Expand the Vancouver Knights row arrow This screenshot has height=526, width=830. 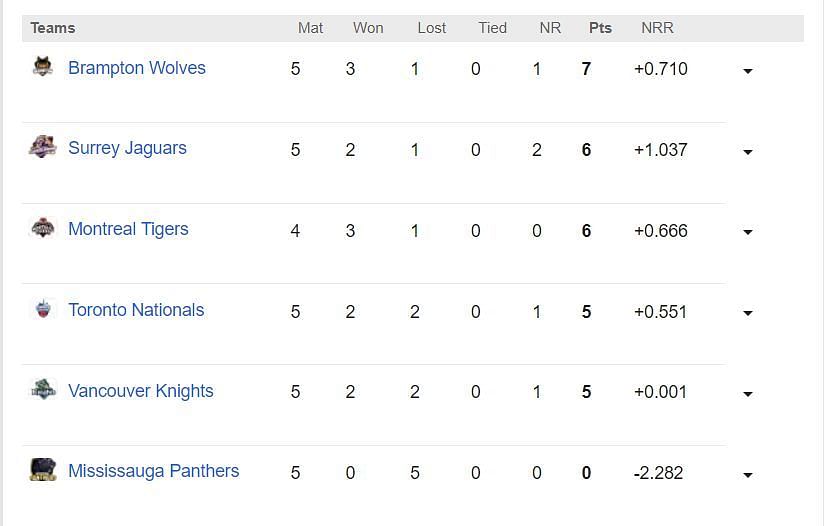[747, 394]
